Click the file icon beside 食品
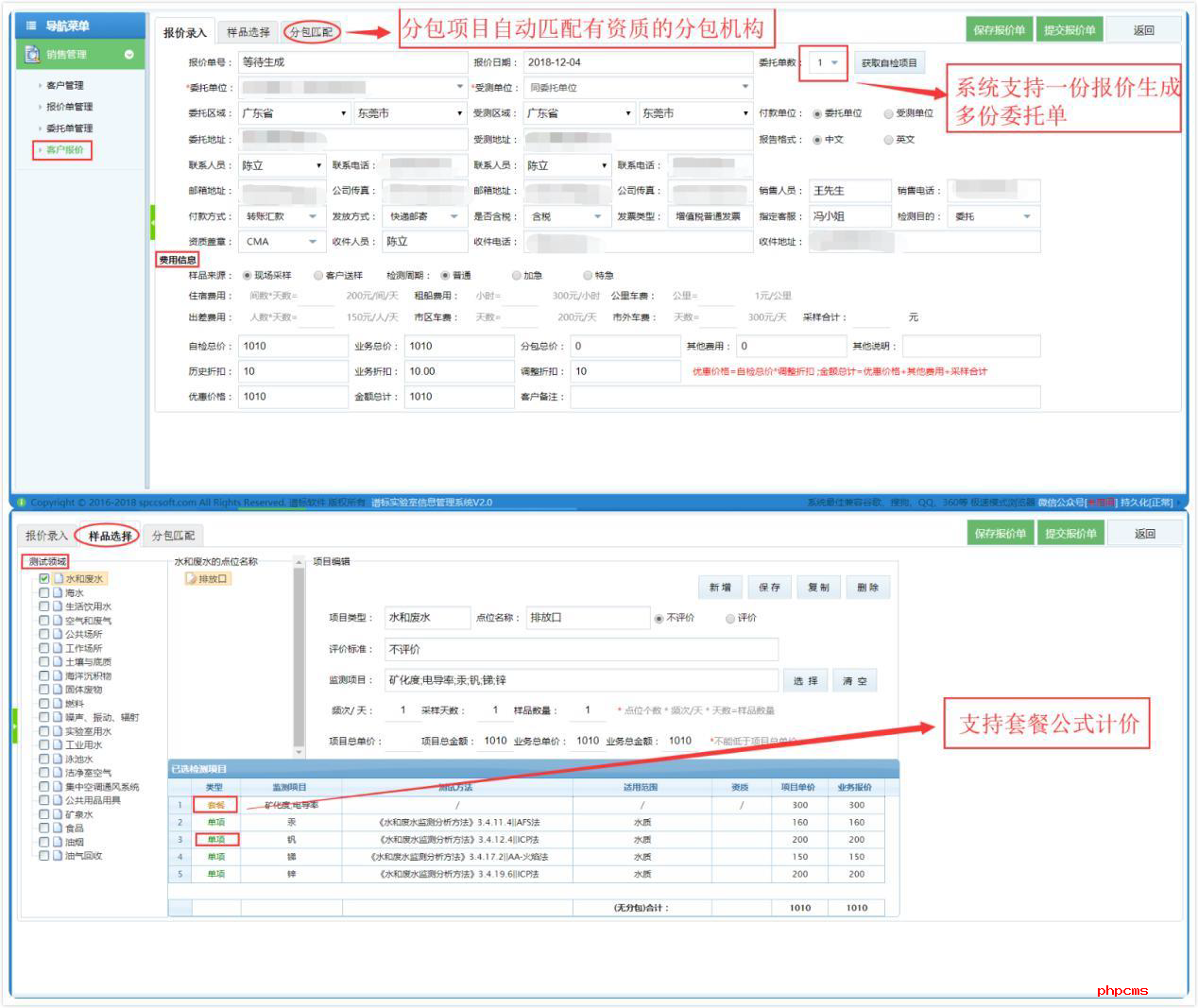Image resolution: width=1198 pixels, height=1008 pixels. [58, 829]
